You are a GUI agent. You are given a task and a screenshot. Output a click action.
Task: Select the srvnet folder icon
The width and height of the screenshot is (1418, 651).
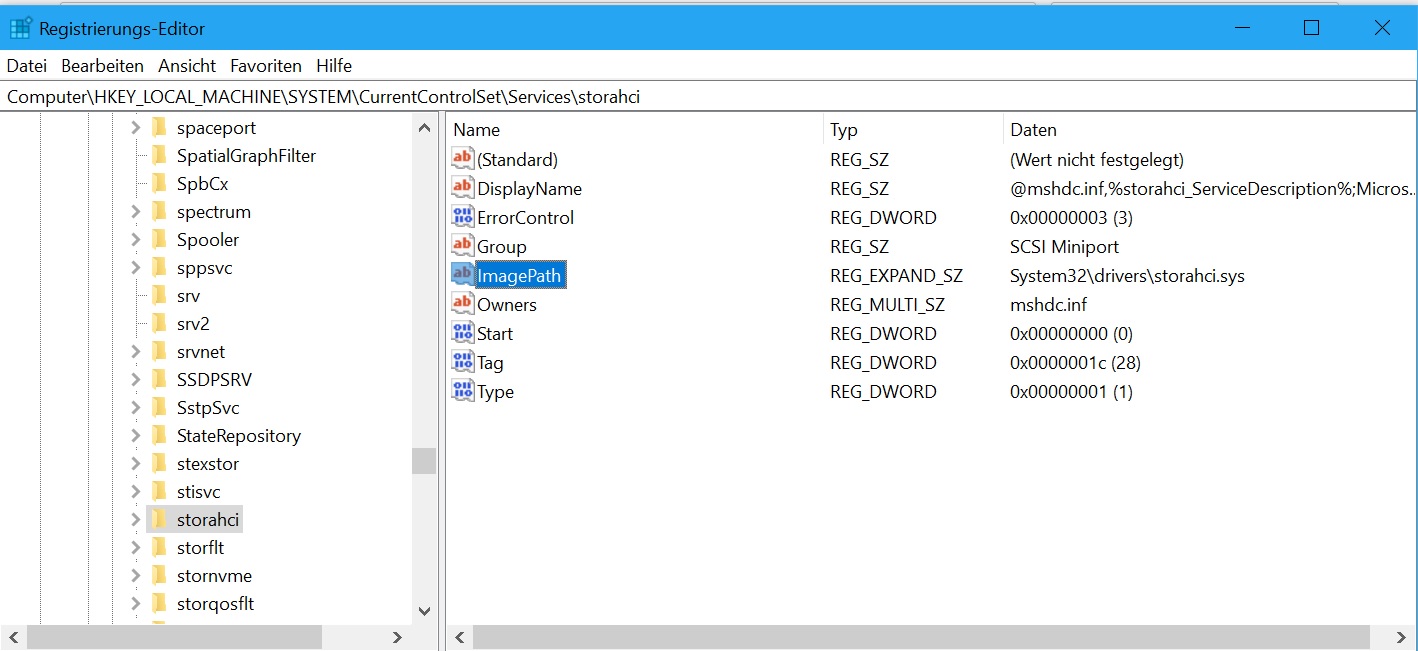click(x=158, y=352)
